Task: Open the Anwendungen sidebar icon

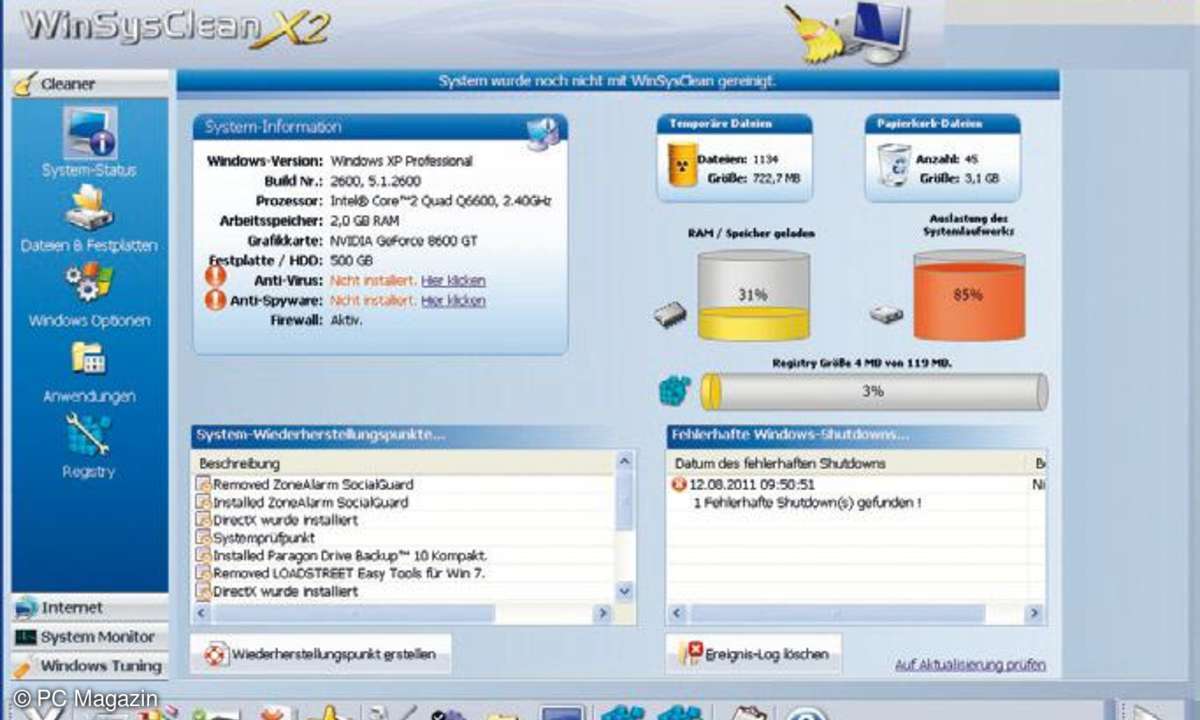Action: tap(90, 359)
